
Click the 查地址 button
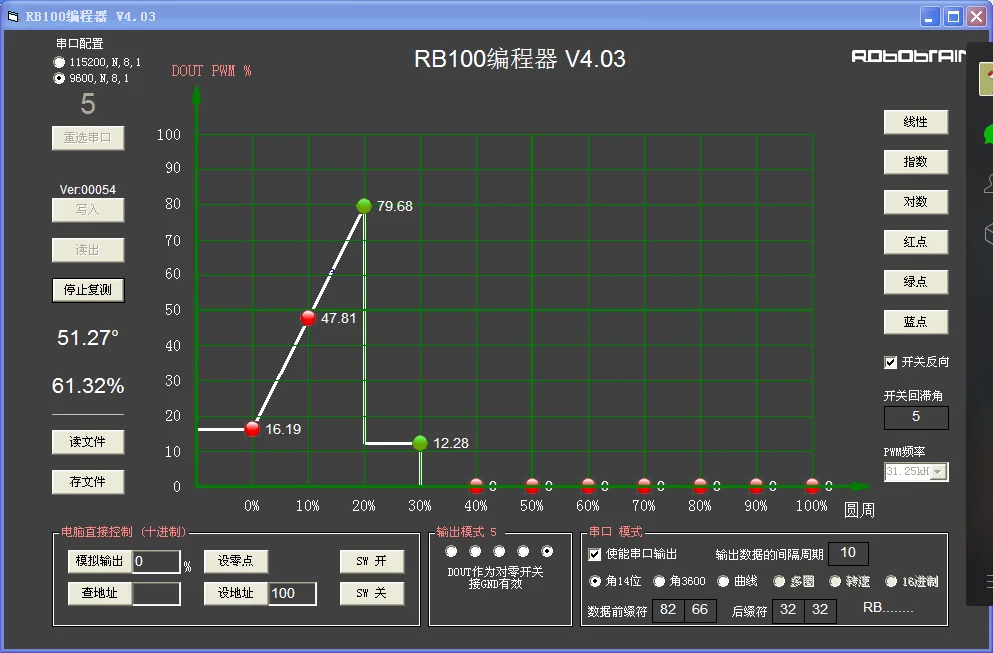99,593
